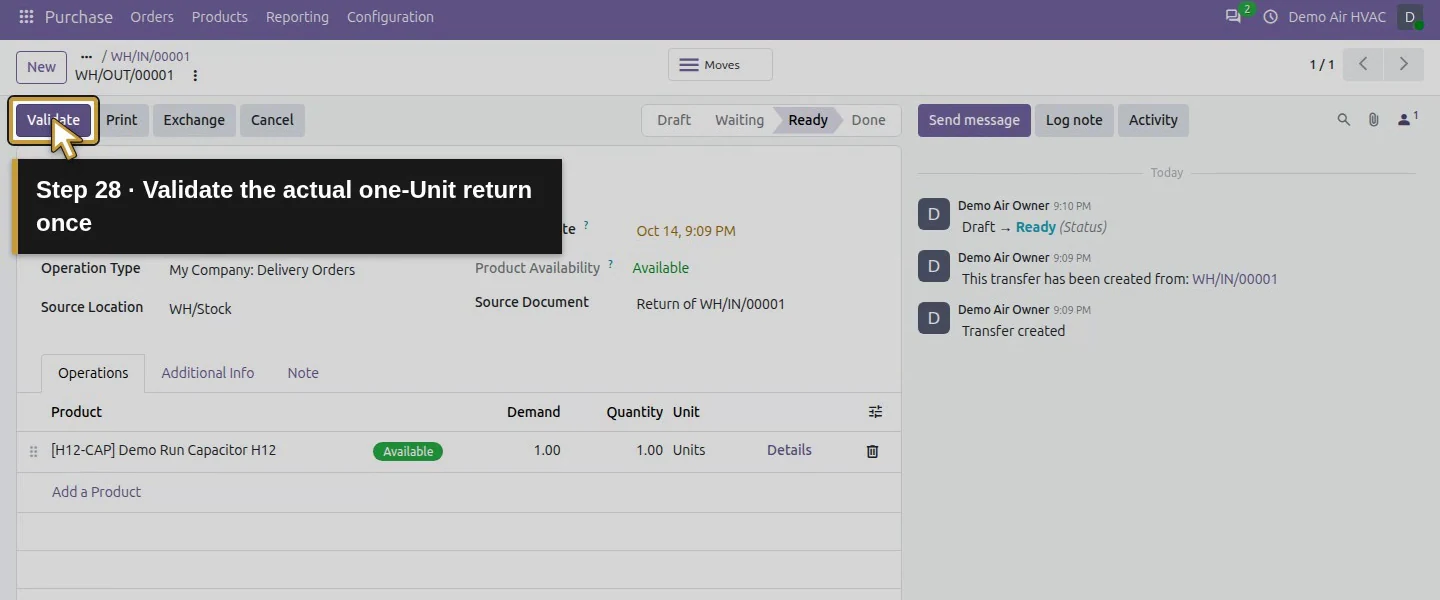Open the user avatar D menu
The width and height of the screenshot is (1440, 600).
coord(1410,17)
